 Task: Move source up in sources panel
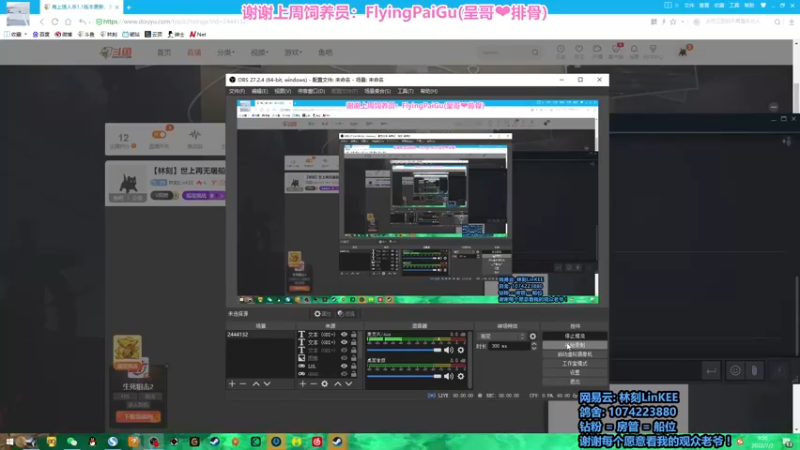pos(338,384)
